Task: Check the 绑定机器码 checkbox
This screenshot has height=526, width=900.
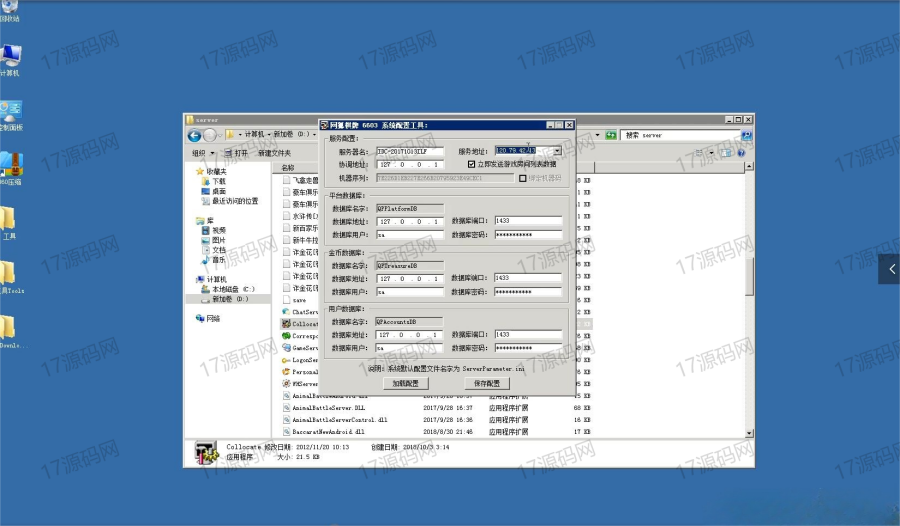Action: click(522, 178)
